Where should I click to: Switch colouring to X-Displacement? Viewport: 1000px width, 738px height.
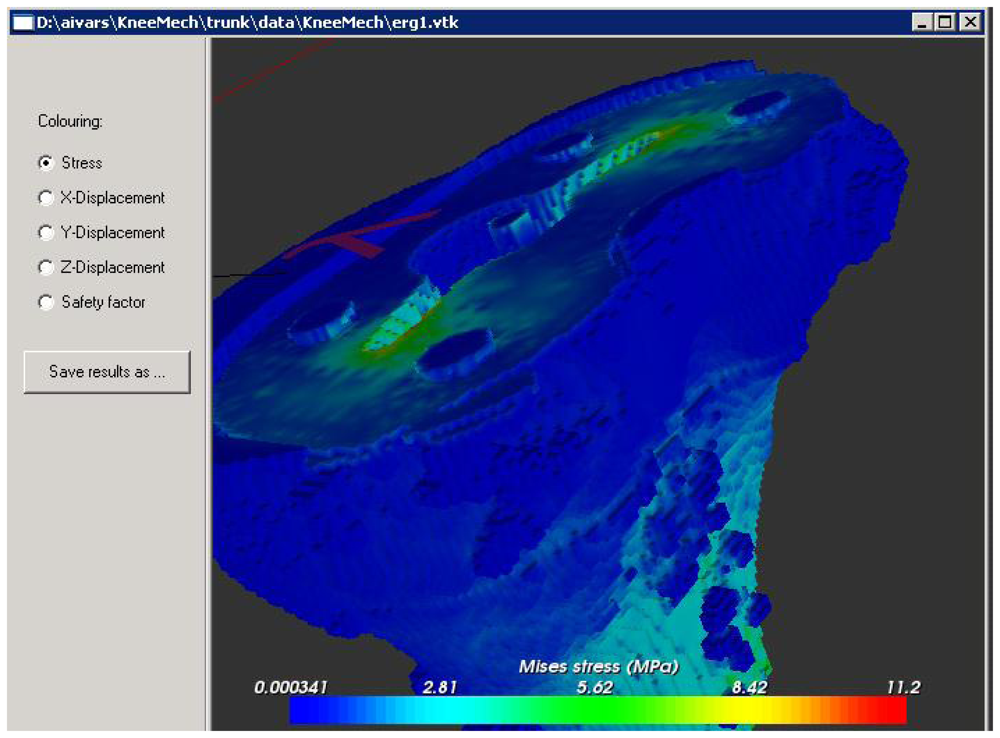(46, 198)
